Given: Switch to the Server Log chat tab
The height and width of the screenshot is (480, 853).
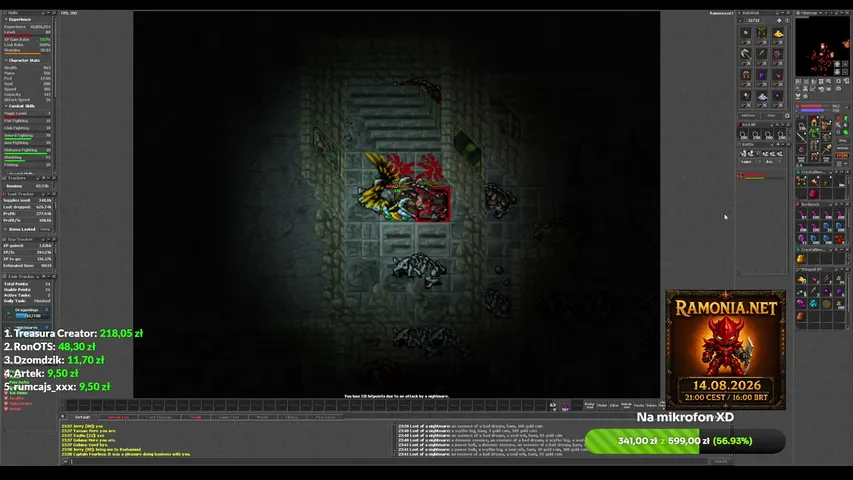Looking at the screenshot, I should [x=118, y=417].
